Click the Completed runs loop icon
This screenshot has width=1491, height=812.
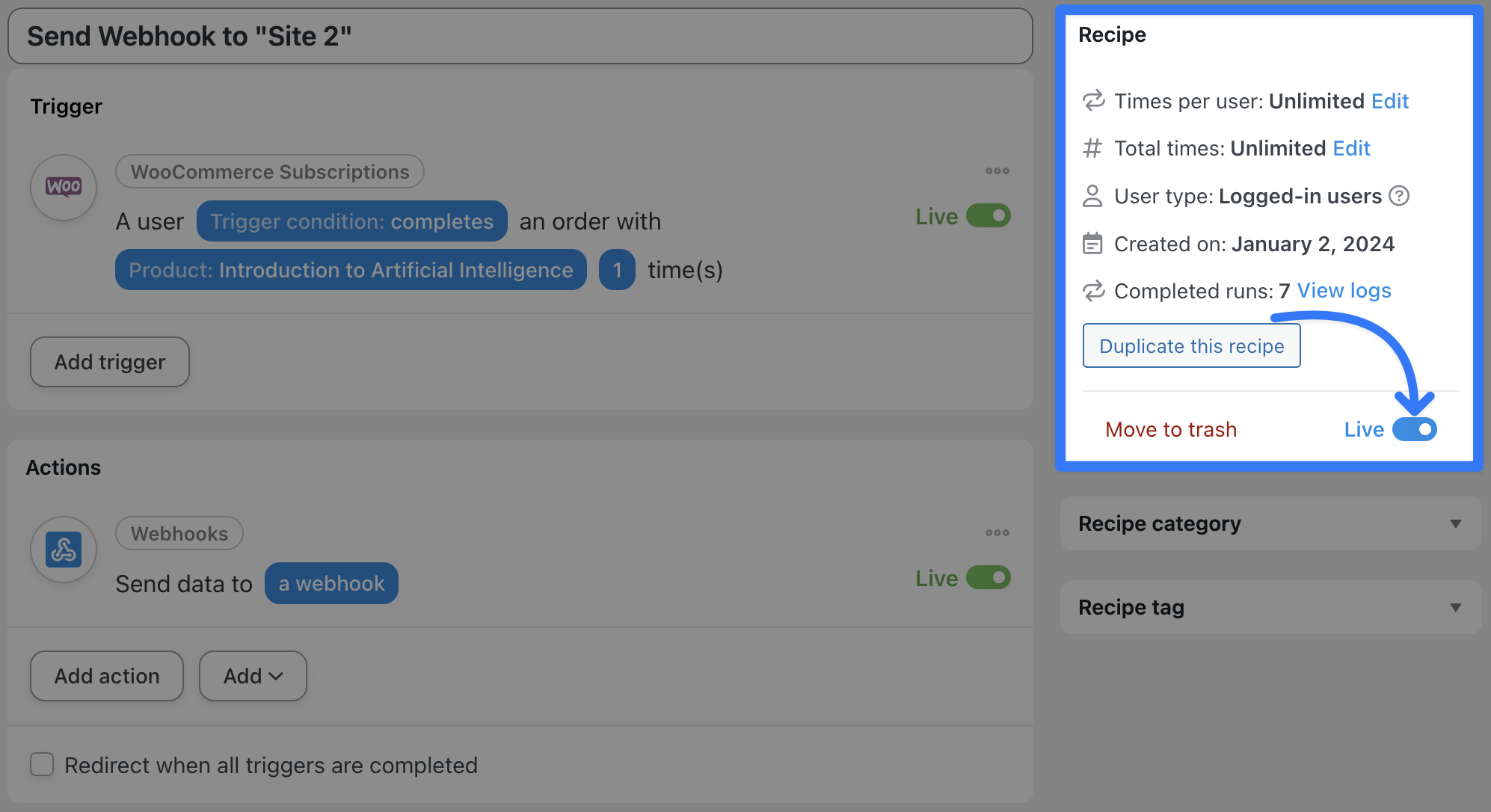pos(1093,291)
